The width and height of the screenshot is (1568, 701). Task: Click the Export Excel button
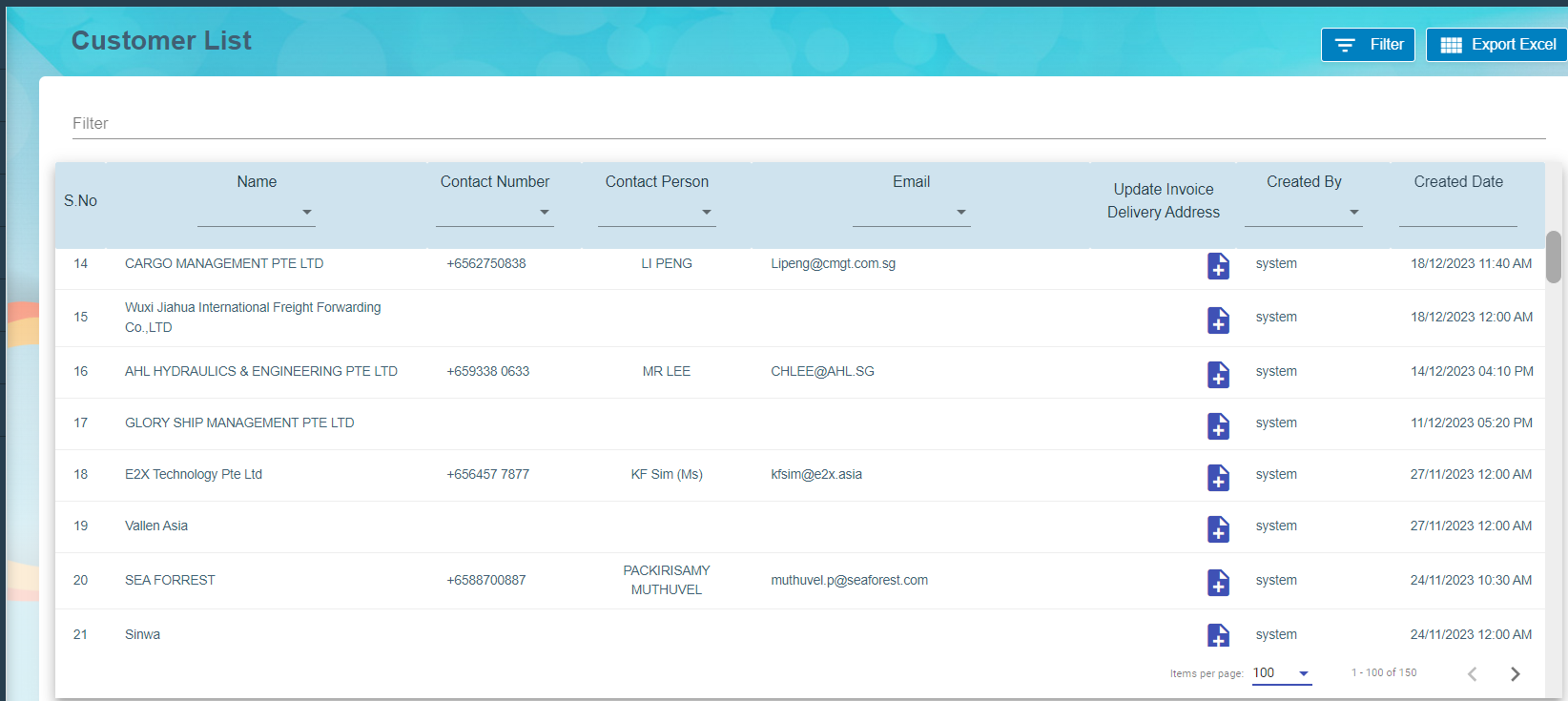pyautogui.click(x=1496, y=45)
